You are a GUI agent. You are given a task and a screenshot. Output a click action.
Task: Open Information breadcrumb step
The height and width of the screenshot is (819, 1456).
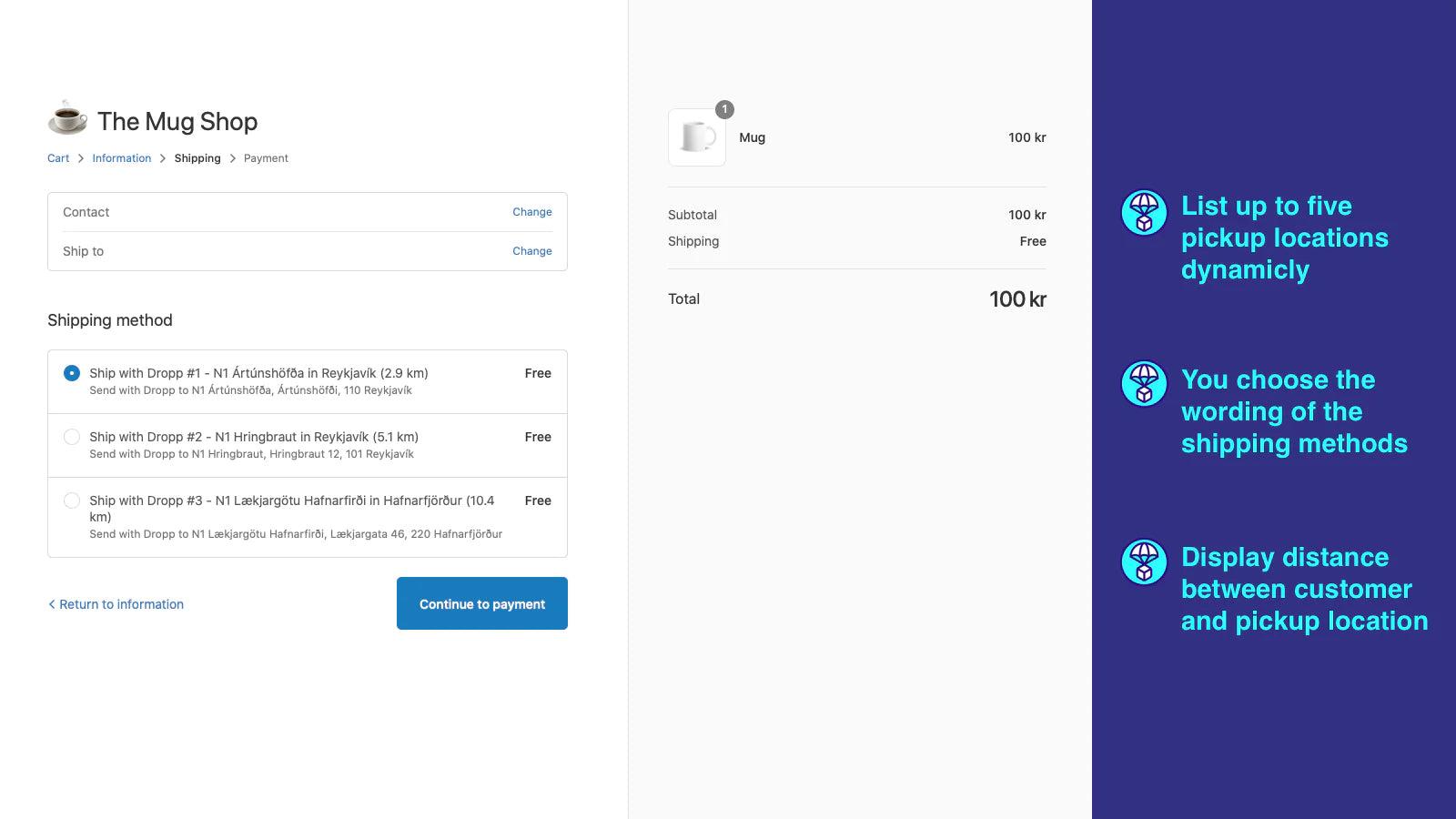121,158
